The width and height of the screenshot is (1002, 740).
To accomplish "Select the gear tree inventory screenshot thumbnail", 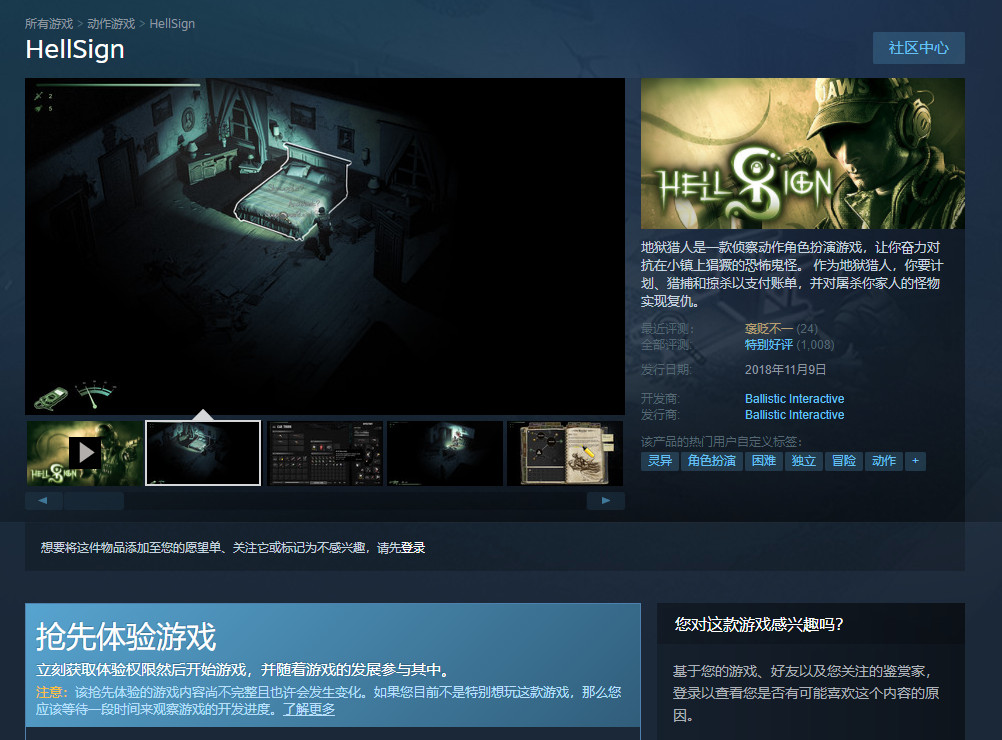I will [323, 453].
